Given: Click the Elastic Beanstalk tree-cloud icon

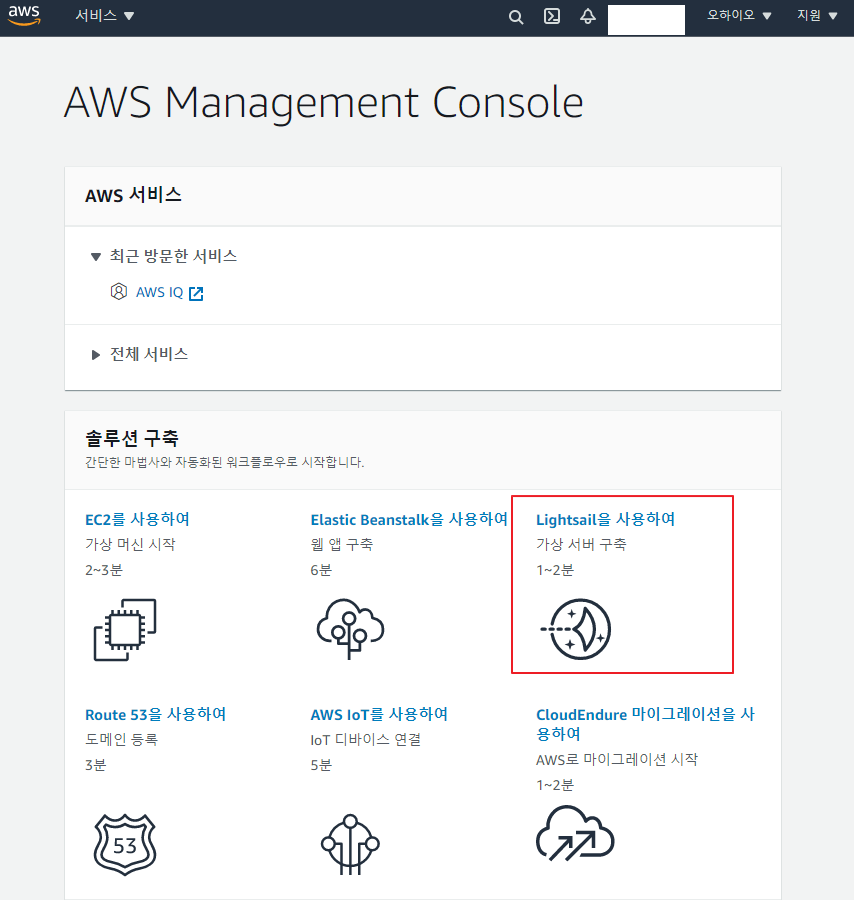Looking at the screenshot, I should tap(350, 629).
